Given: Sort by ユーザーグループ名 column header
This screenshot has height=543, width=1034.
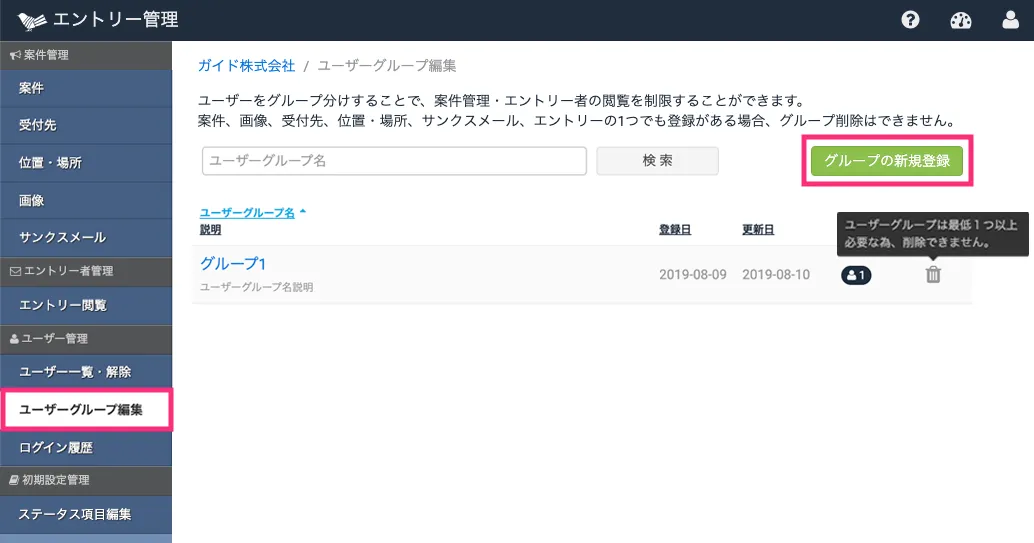Looking at the screenshot, I should [x=248, y=213].
